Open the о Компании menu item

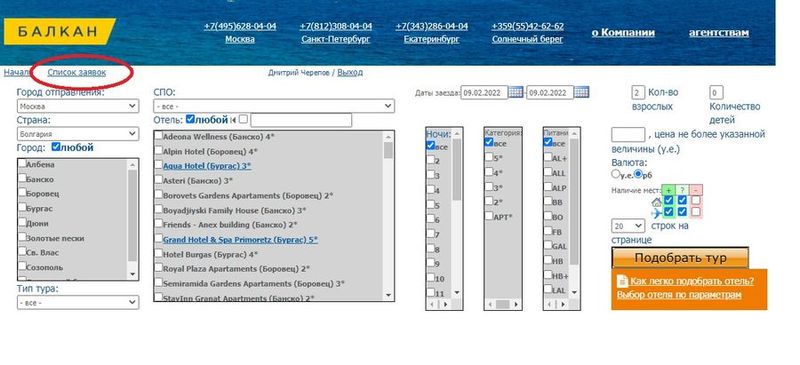623,33
